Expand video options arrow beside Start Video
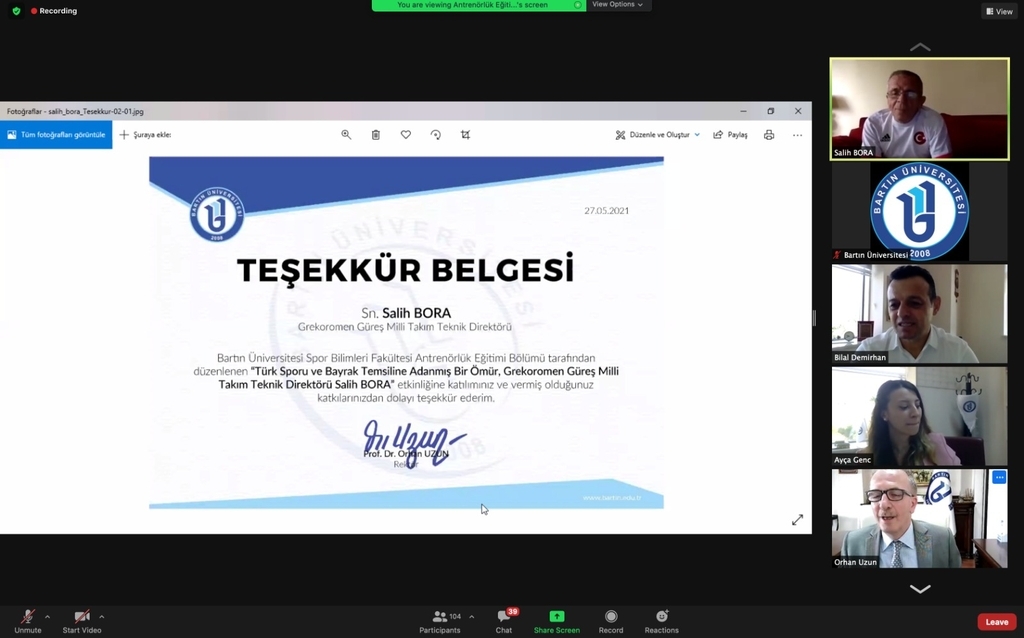Screen dimensions: 1024x638 tap(102, 616)
